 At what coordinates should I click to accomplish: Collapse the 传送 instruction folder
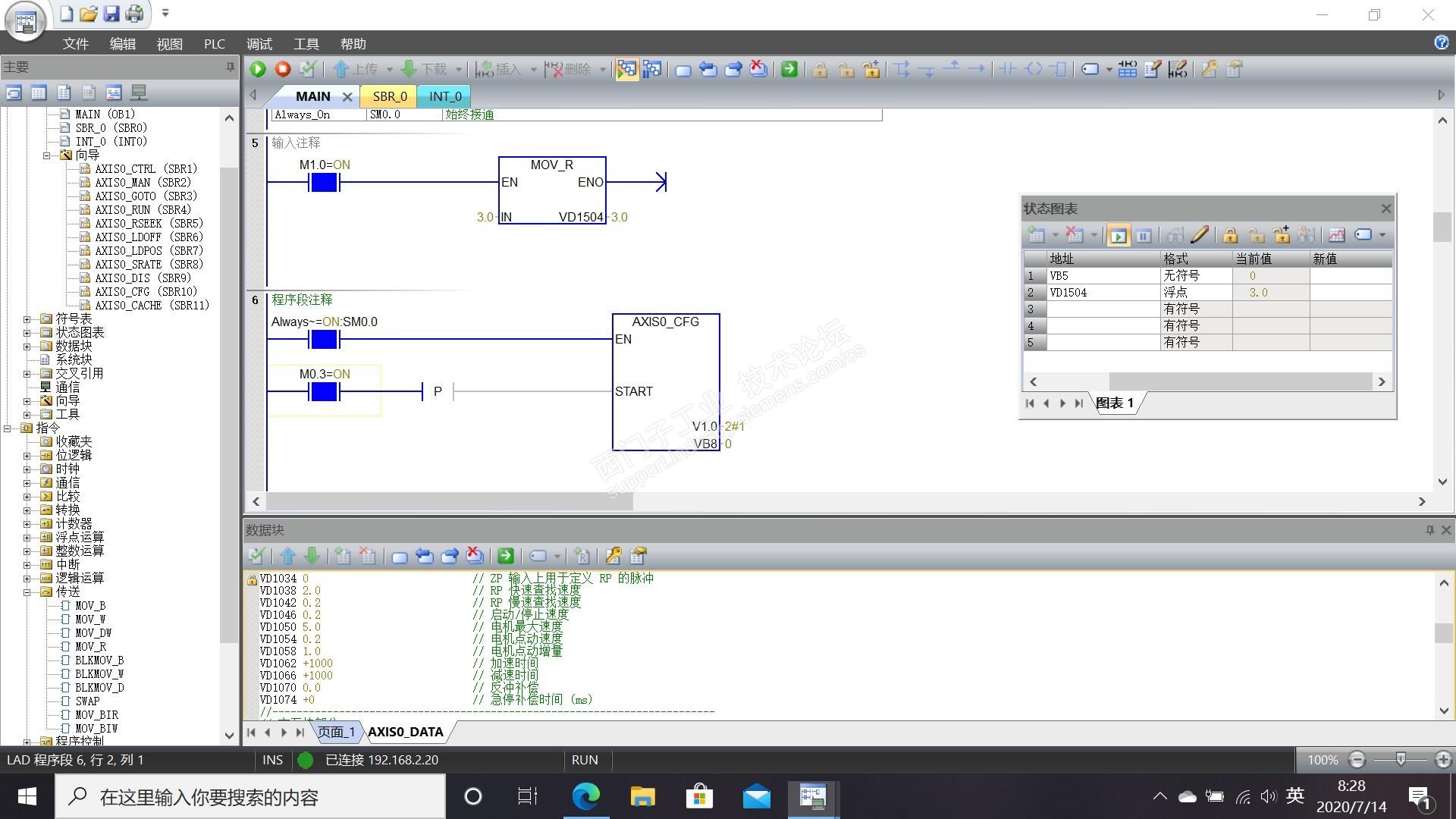point(27,591)
